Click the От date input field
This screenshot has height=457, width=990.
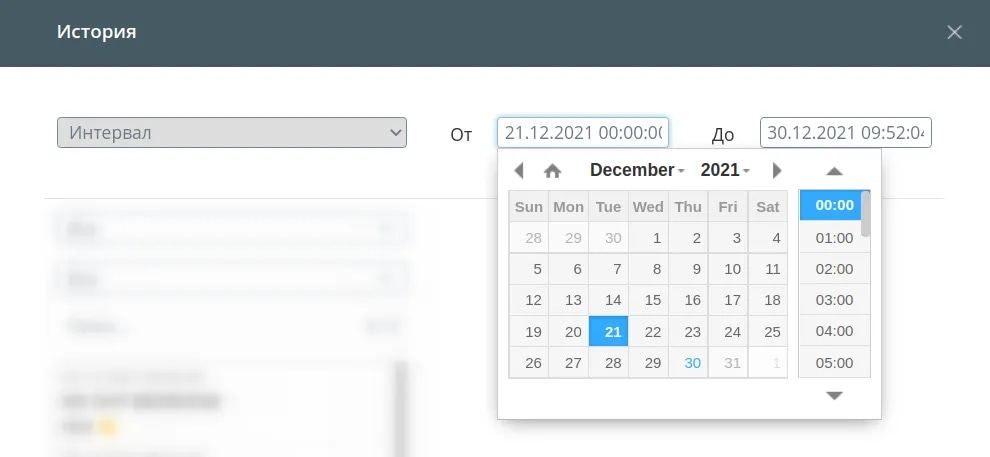(583, 133)
